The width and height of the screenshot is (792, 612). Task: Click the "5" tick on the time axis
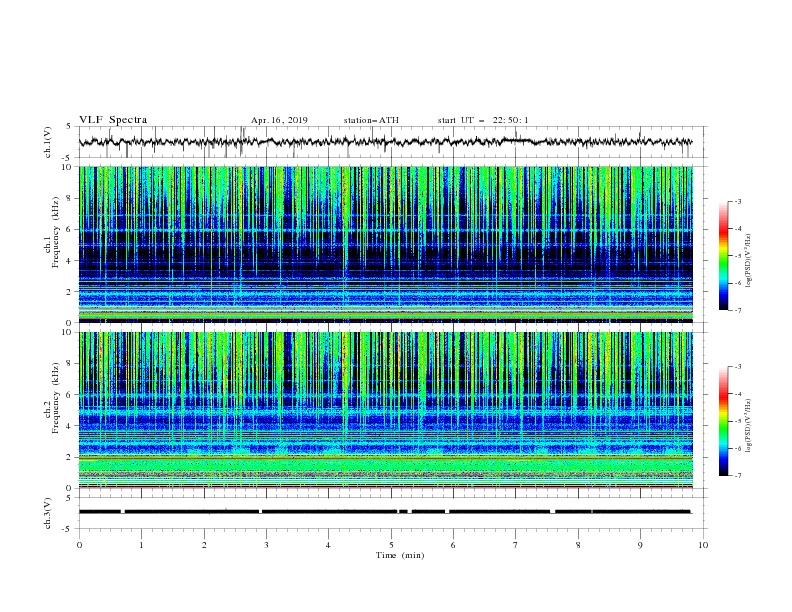pyautogui.click(x=391, y=545)
